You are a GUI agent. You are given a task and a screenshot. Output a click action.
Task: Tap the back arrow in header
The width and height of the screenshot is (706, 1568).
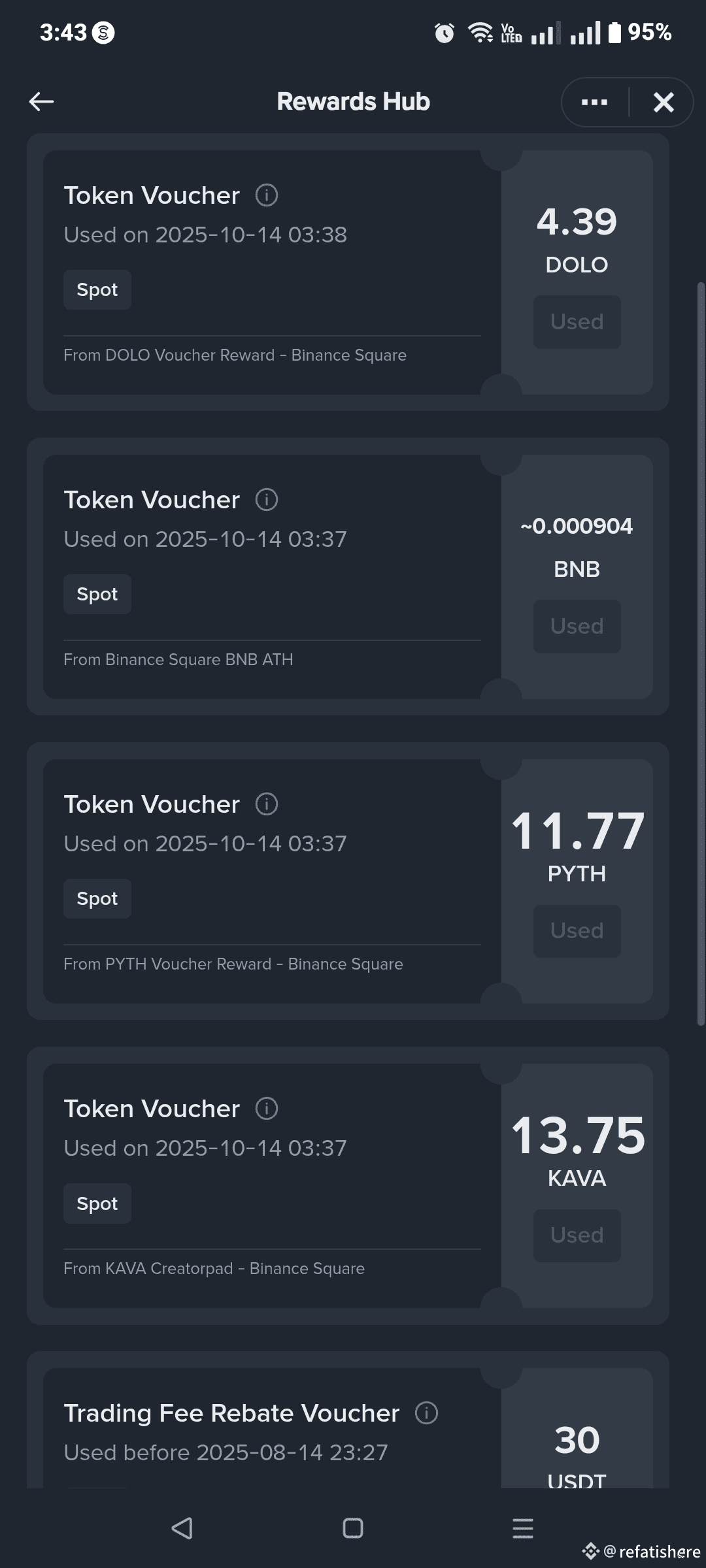(41, 102)
